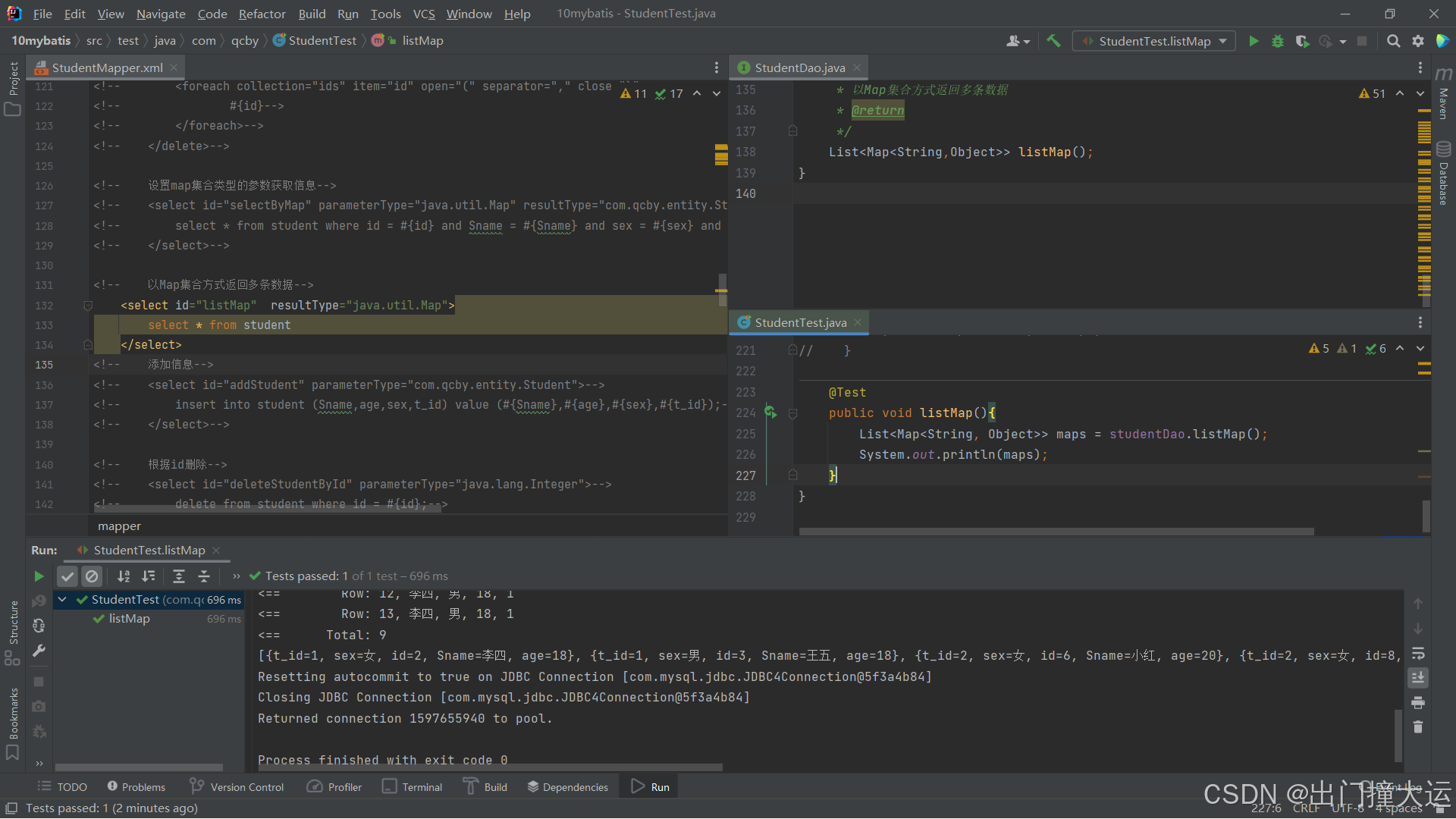Click the console horizontal scrollbar

[x=489, y=767]
